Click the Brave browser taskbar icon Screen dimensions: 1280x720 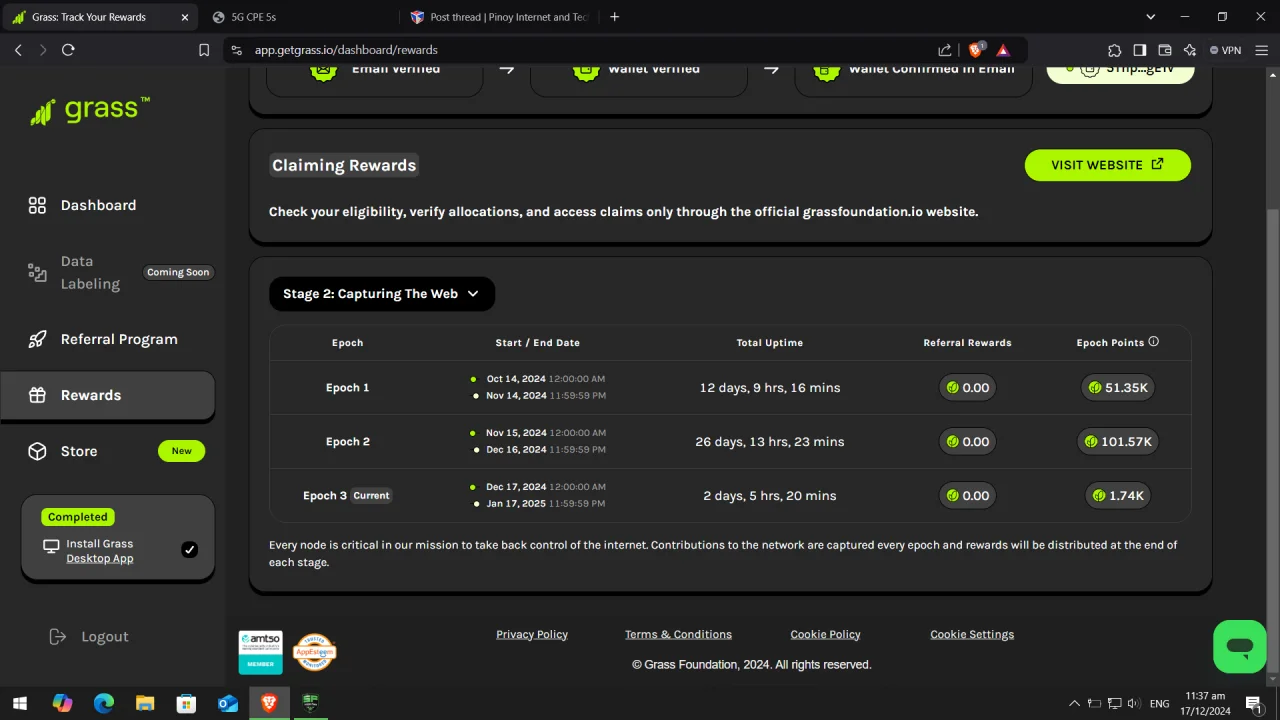click(269, 703)
